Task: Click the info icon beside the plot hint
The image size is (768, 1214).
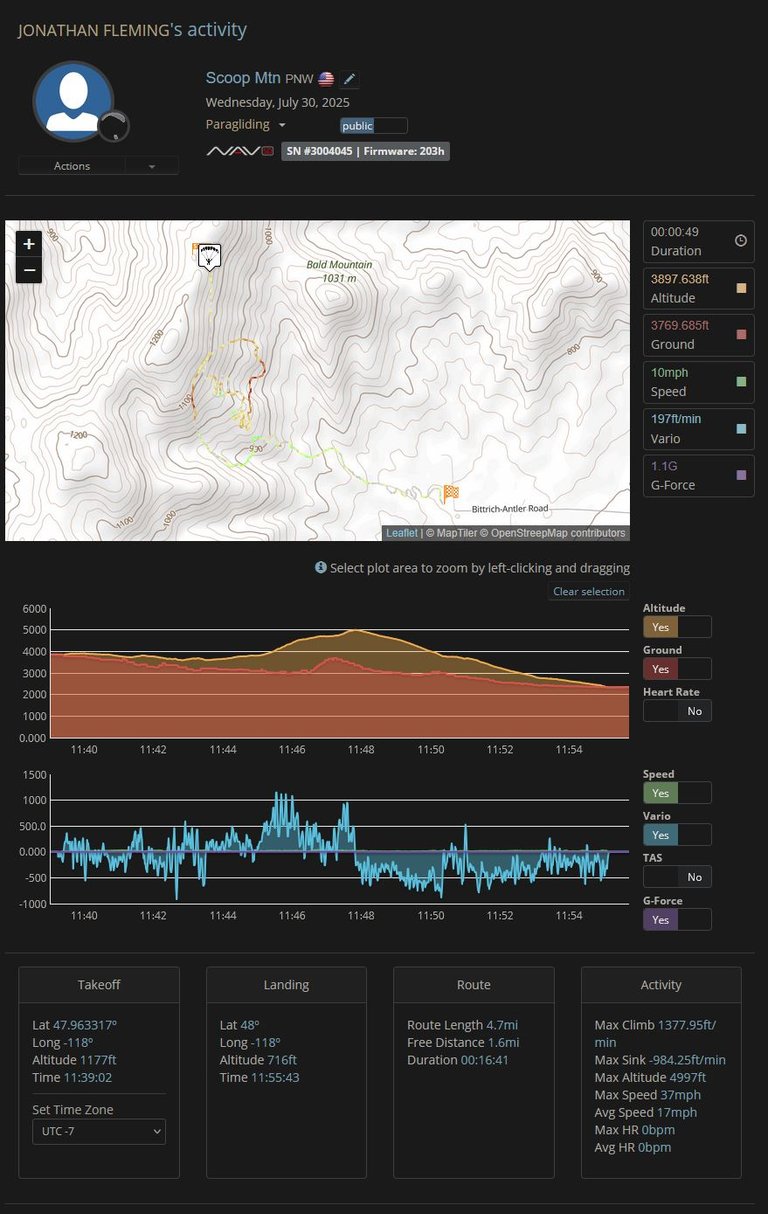Action: tap(321, 567)
